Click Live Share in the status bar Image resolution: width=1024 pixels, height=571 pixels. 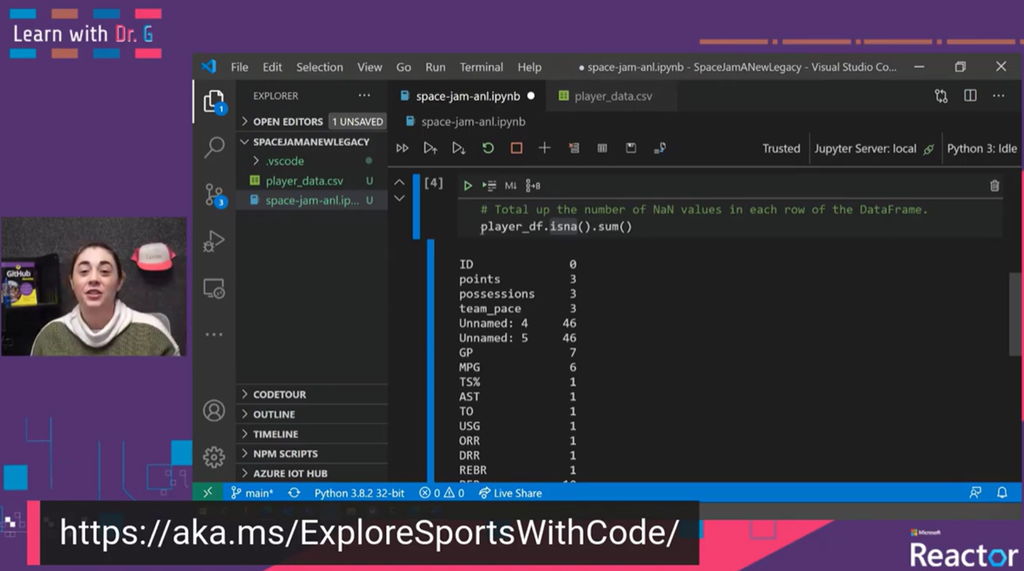(x=510, y=493)
